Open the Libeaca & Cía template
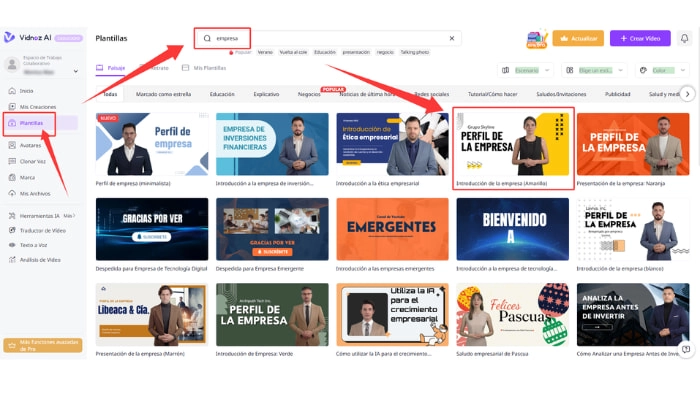This screenshot has width=700, height=400. (x=152, y=314)
